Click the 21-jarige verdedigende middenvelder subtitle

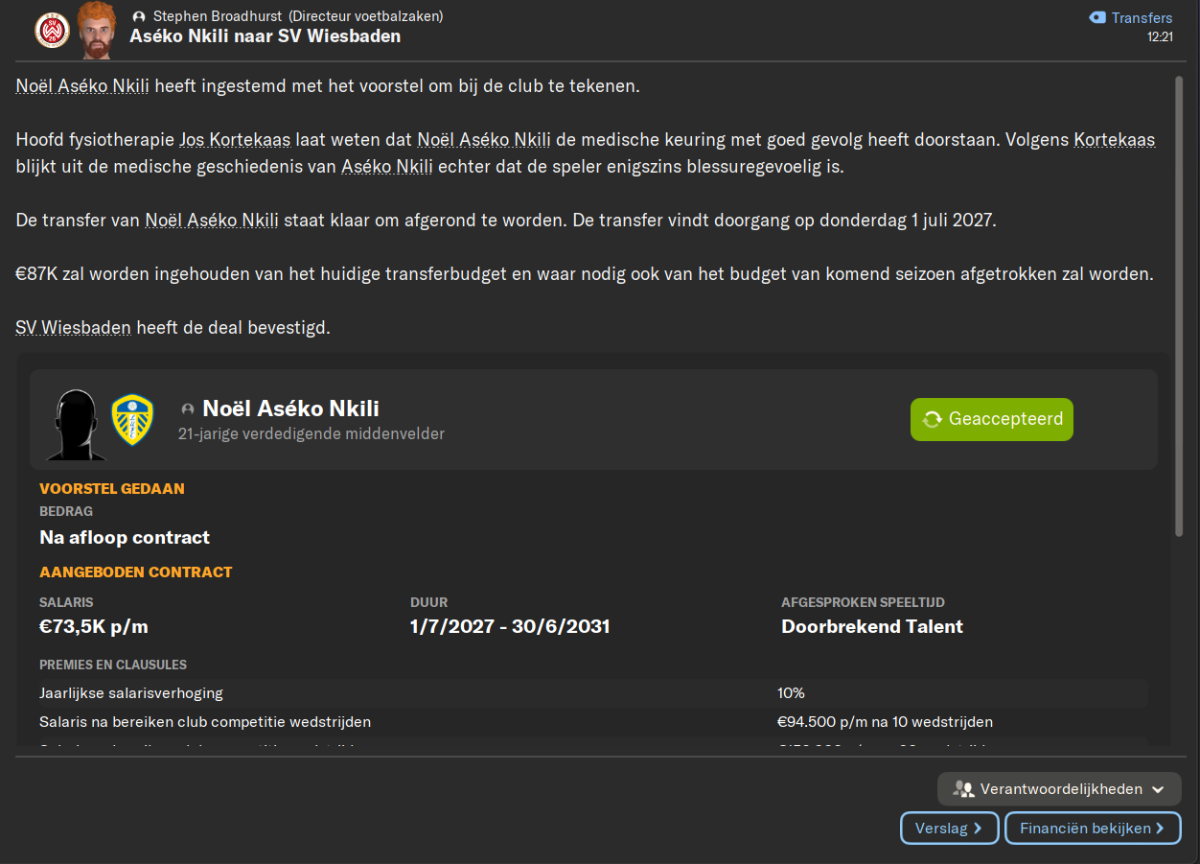click(x=311, y=434)
